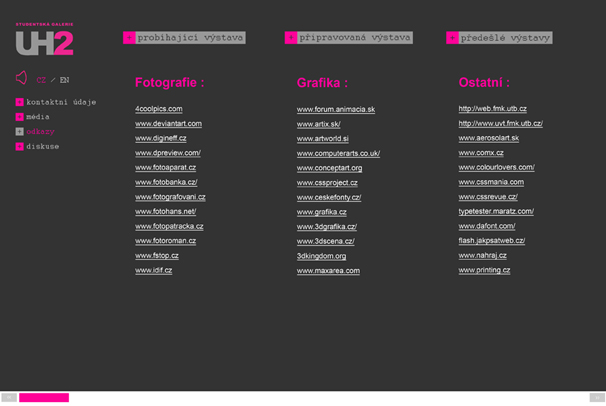
Task: Switch language to CZ
Action: coord(41,80)
